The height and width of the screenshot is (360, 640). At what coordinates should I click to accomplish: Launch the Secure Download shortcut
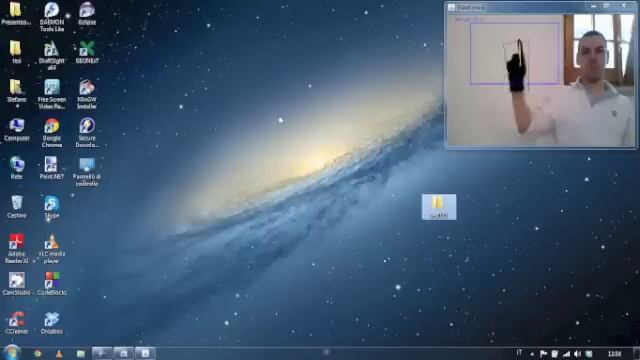coord(87,133)
